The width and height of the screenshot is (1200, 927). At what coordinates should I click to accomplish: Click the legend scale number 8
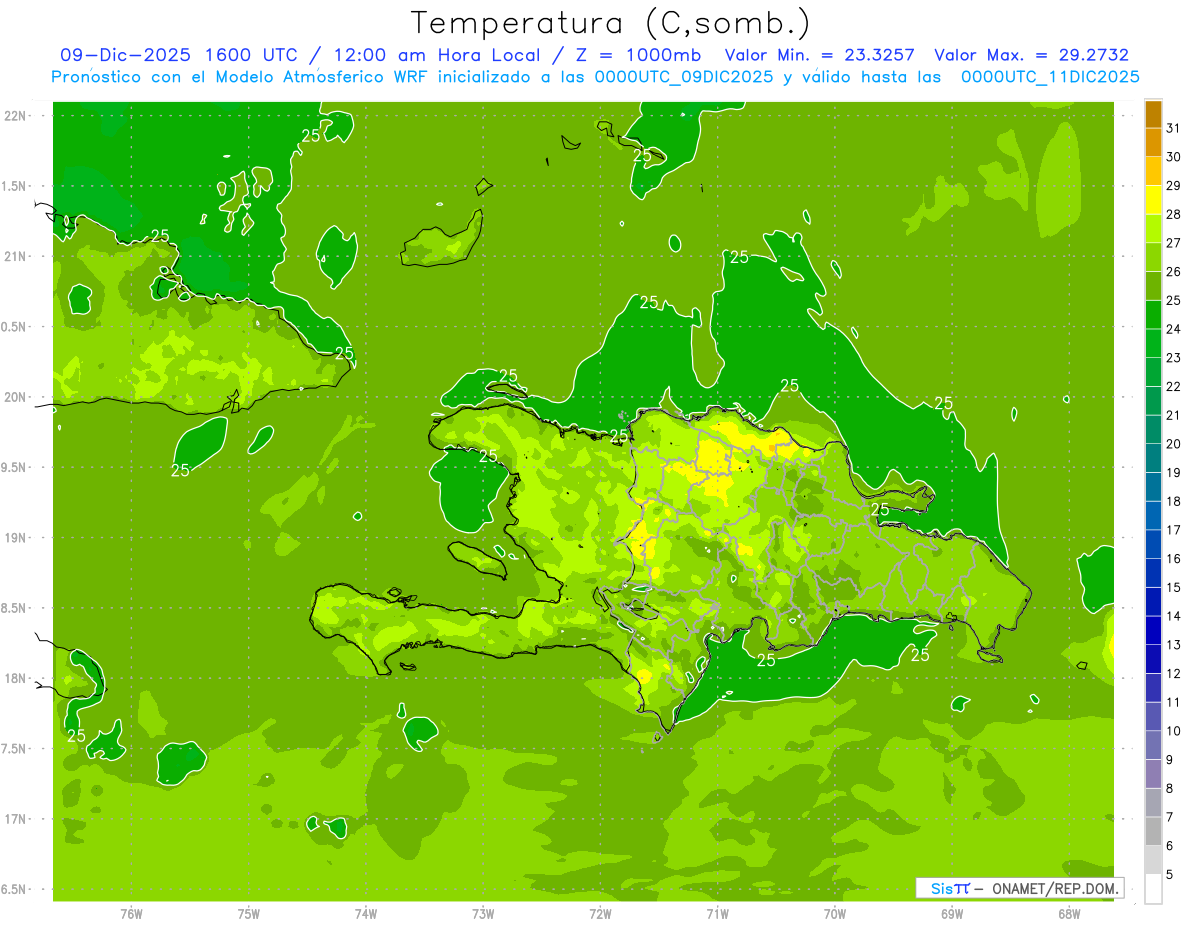click(x=1170, y=789)
